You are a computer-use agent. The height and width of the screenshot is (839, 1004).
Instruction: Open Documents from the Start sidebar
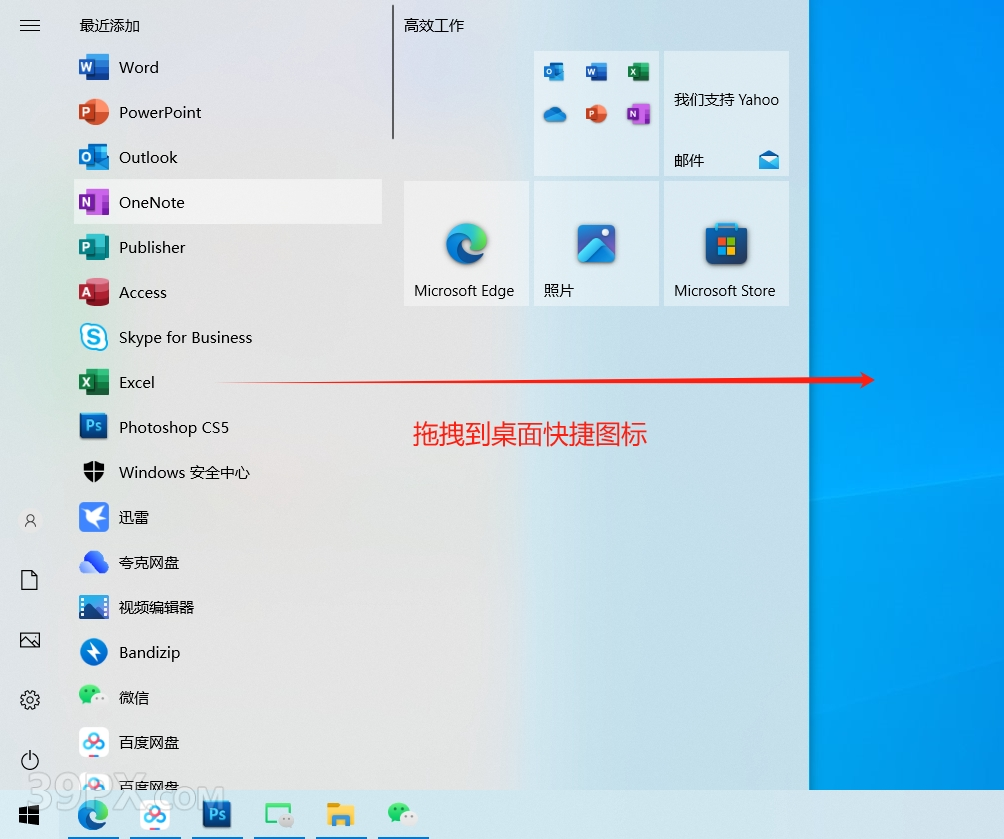click(x=29, y=580)
